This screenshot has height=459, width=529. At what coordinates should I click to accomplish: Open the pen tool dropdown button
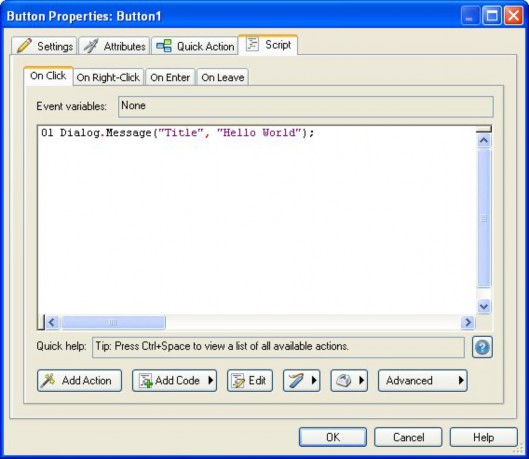[302, 380]
